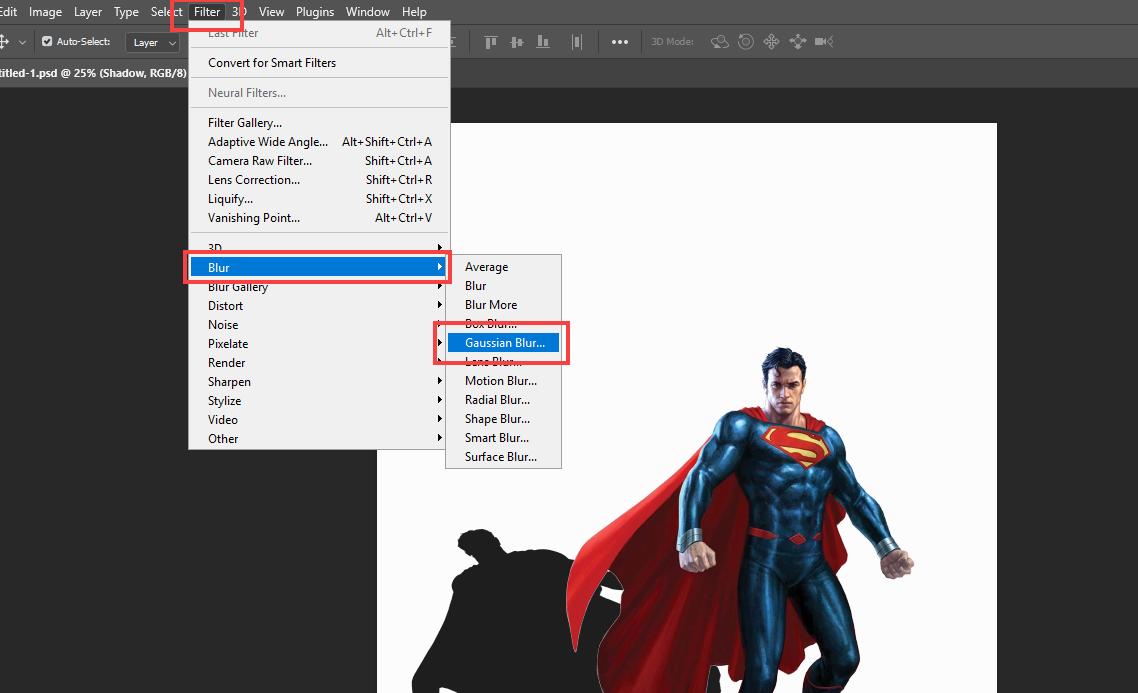The width and height of the screenshot is (1138, 693).
Task: Choose Gaussian Blur from the Blur submenu
Action: coord(503,342)
